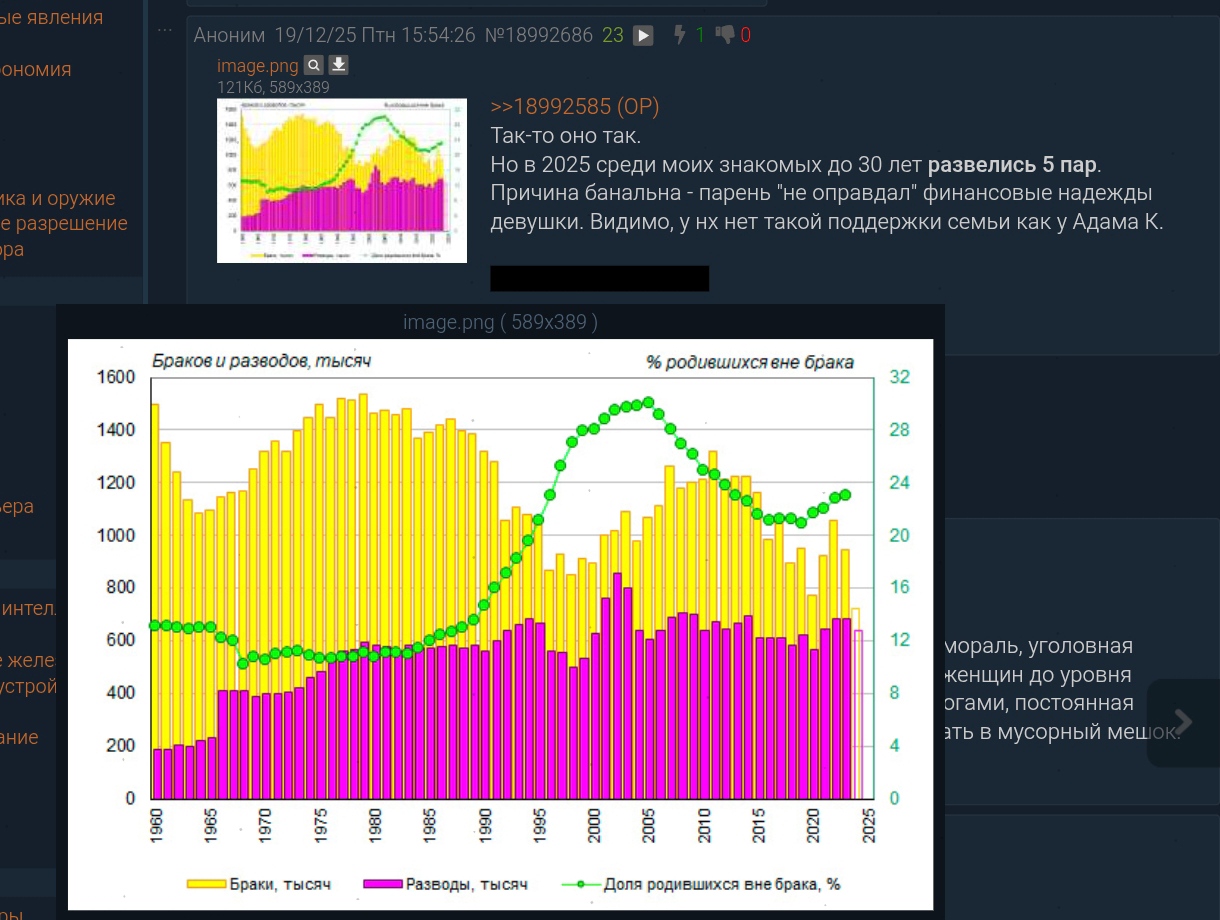Click post number №18992686
1220x920 pixels.
pos(538,36)
